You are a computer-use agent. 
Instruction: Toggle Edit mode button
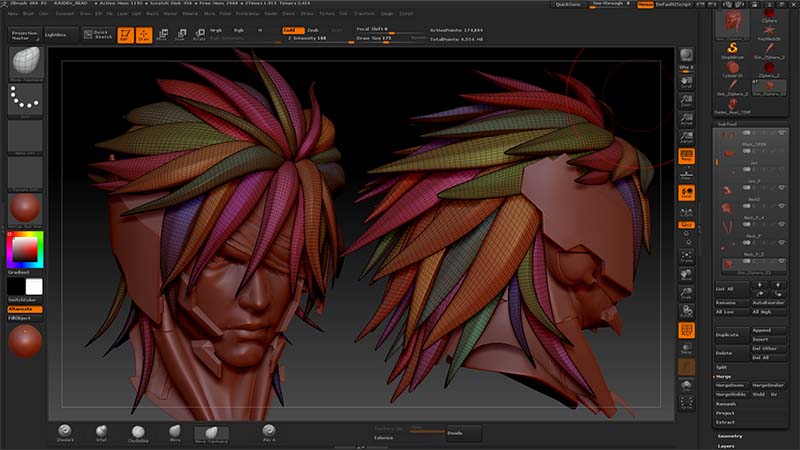coord(125,35)
